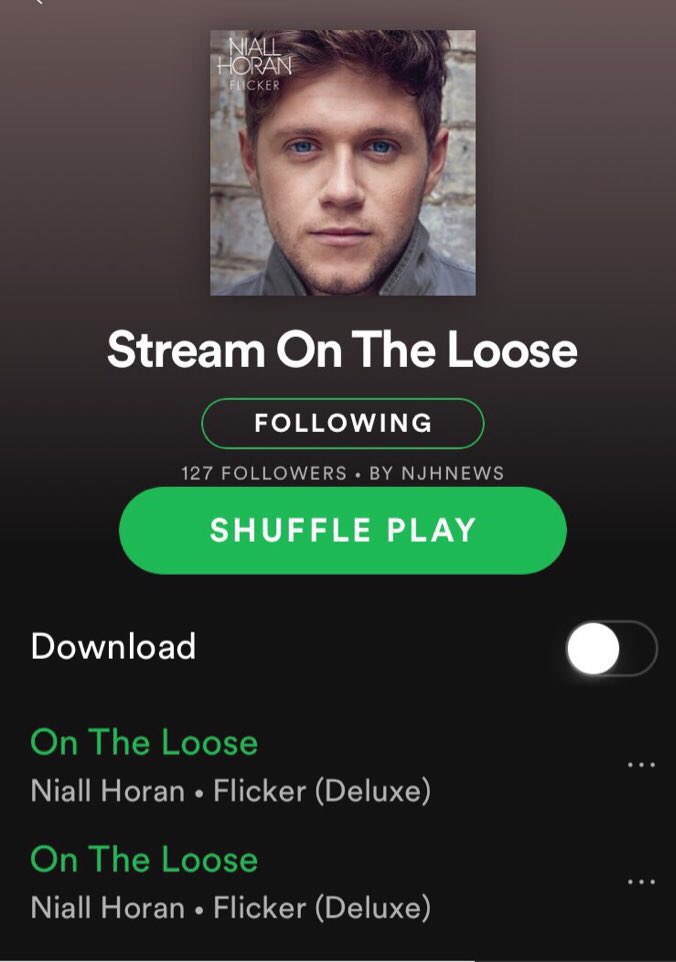Viewport: 676px width, 962px height.
Task: Go back using the partially visible top-left arrow
Action: pyautogui.click(x=39, y=2)
